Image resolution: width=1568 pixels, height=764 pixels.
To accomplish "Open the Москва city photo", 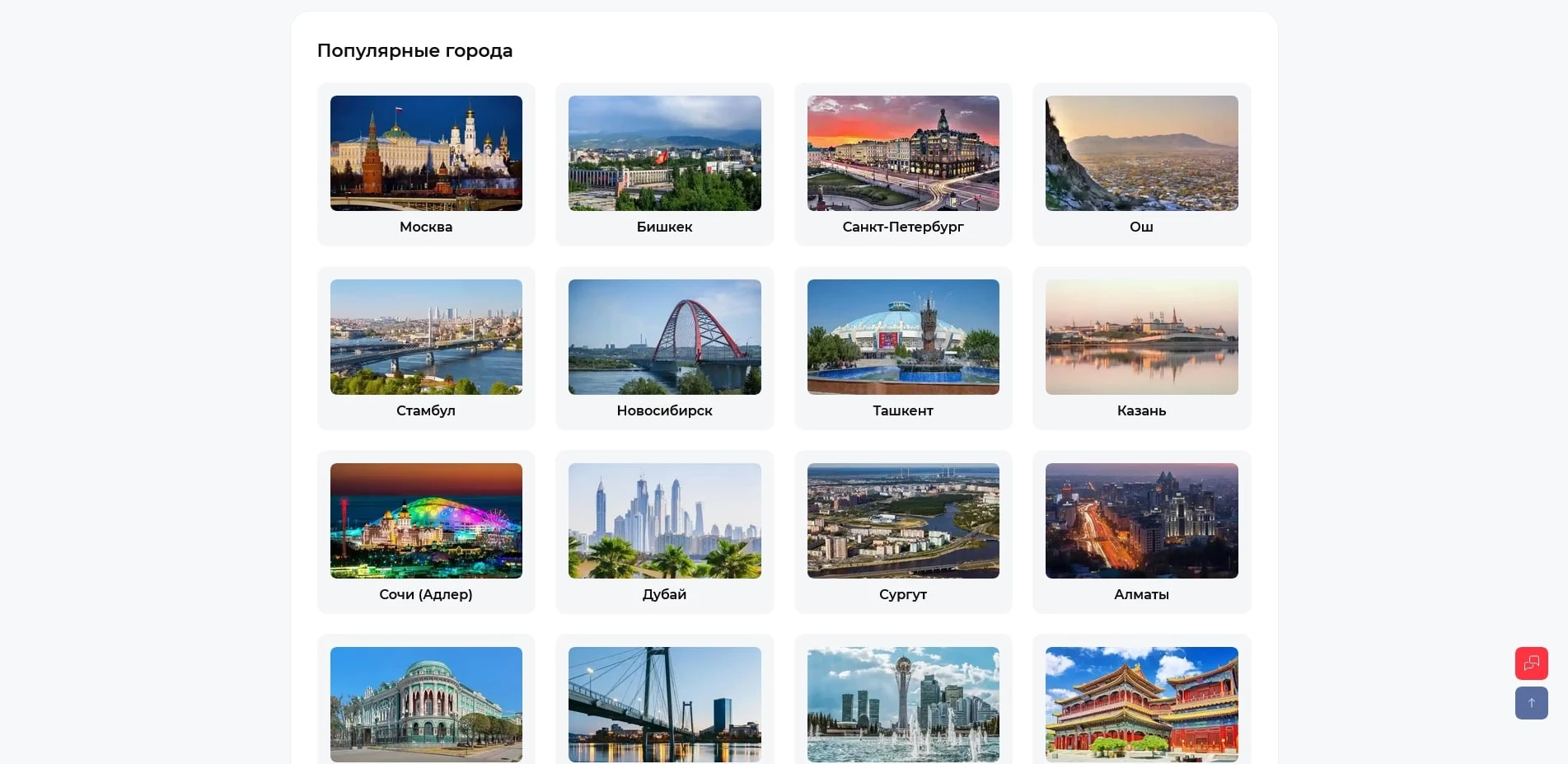I will click(426, 153).
